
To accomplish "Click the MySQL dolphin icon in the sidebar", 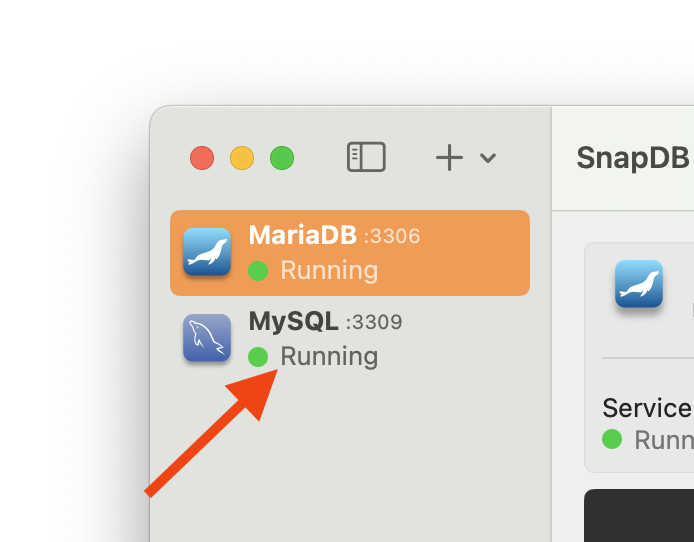I will coord(207,338).
